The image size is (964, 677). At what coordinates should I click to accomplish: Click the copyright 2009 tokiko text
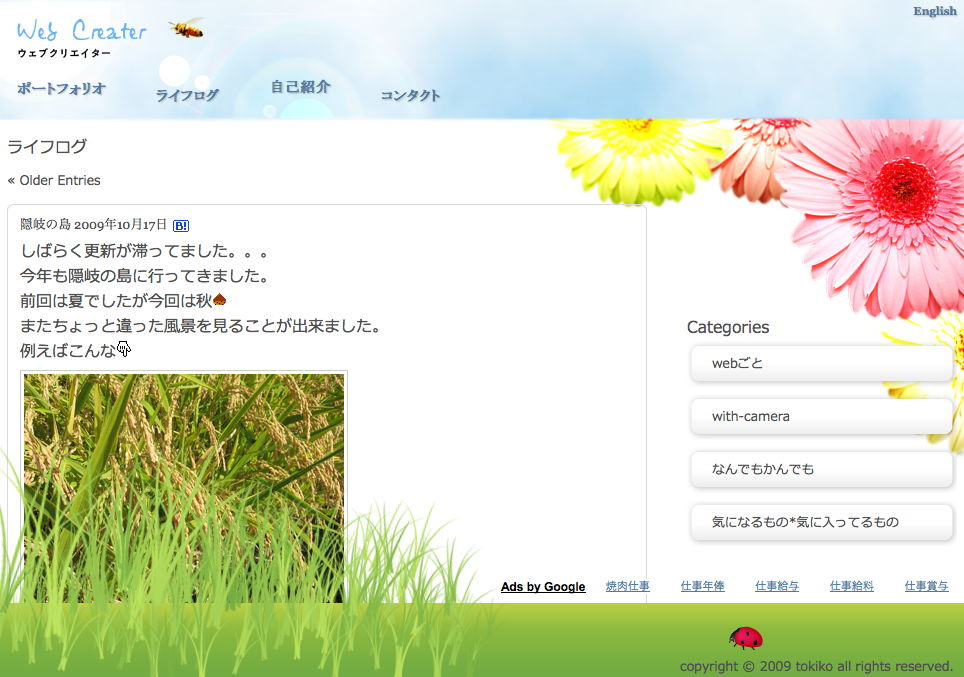pyautogui.click(x=816, y=667)
